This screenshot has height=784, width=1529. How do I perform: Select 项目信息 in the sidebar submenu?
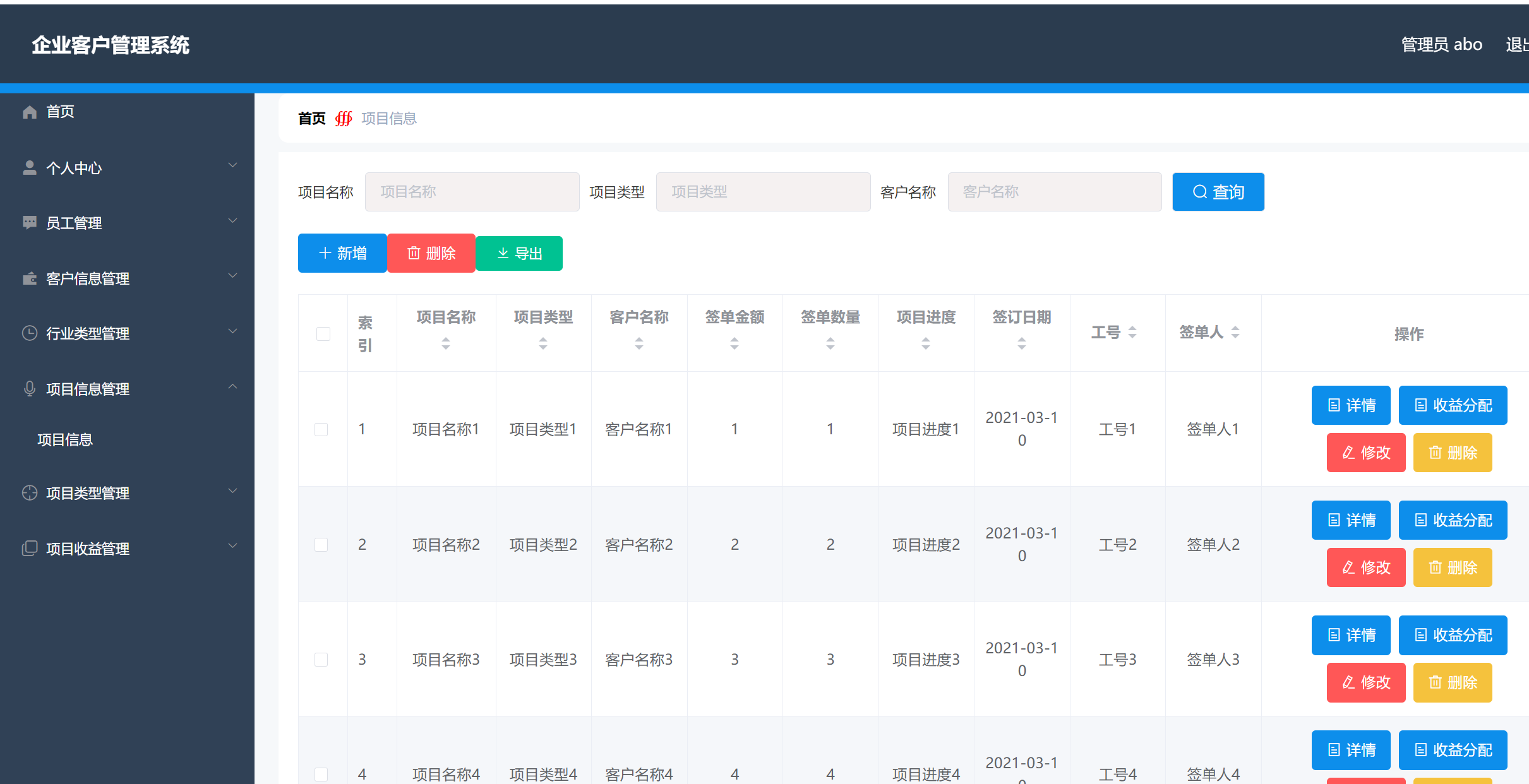point(66,439)
